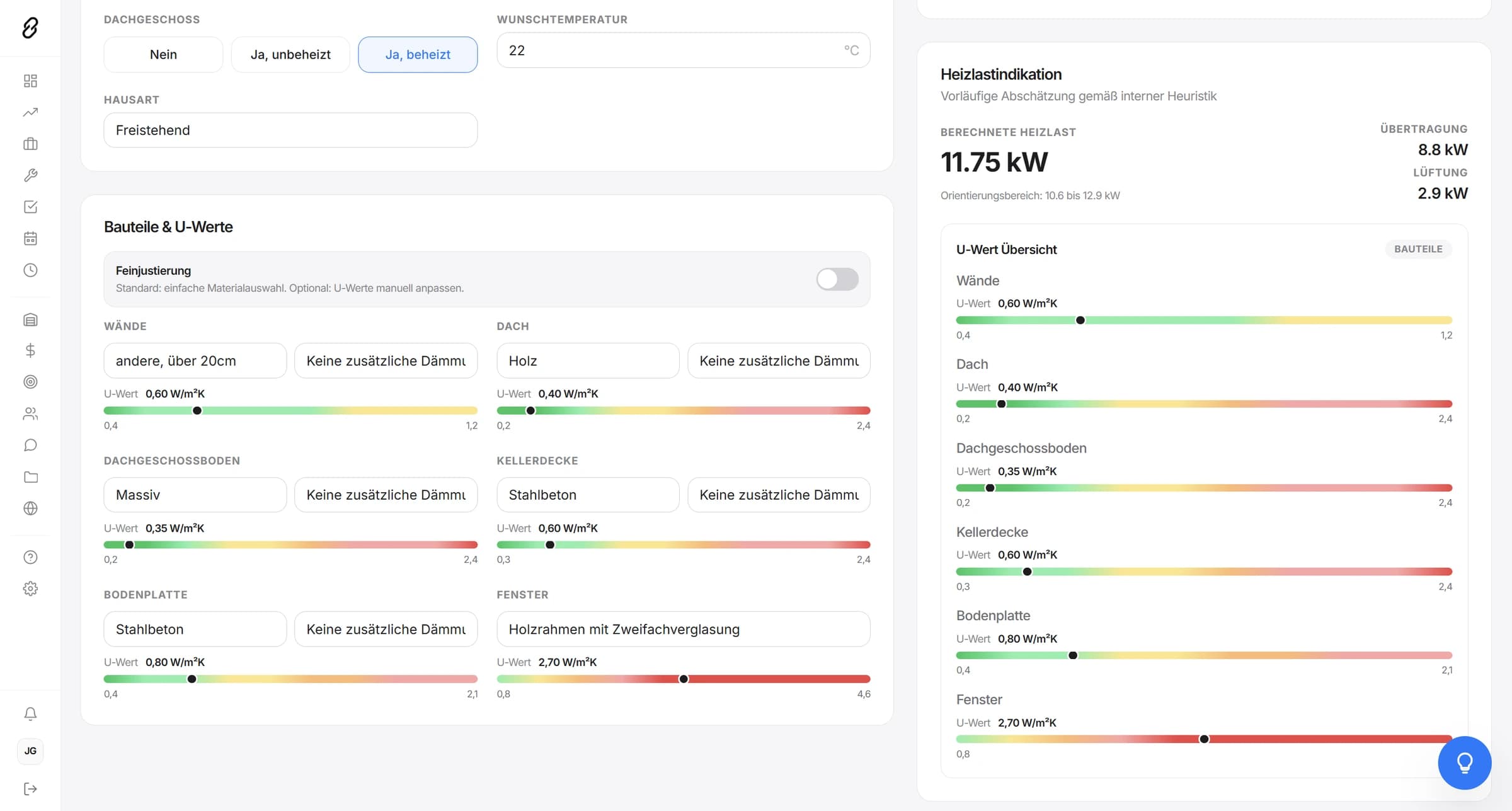
Task: Click the Kellerdecke U-Wert slider handle
Action: (x=550, y=544)
